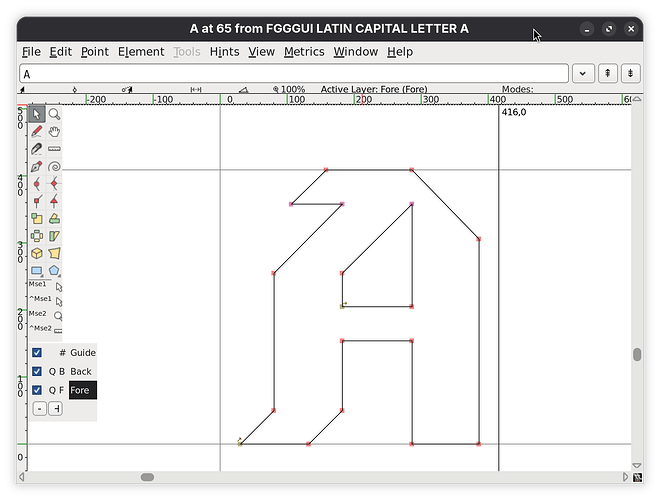660x500 pixels.
Task: Click the remove layer minus button
Action: click(39, 408)
